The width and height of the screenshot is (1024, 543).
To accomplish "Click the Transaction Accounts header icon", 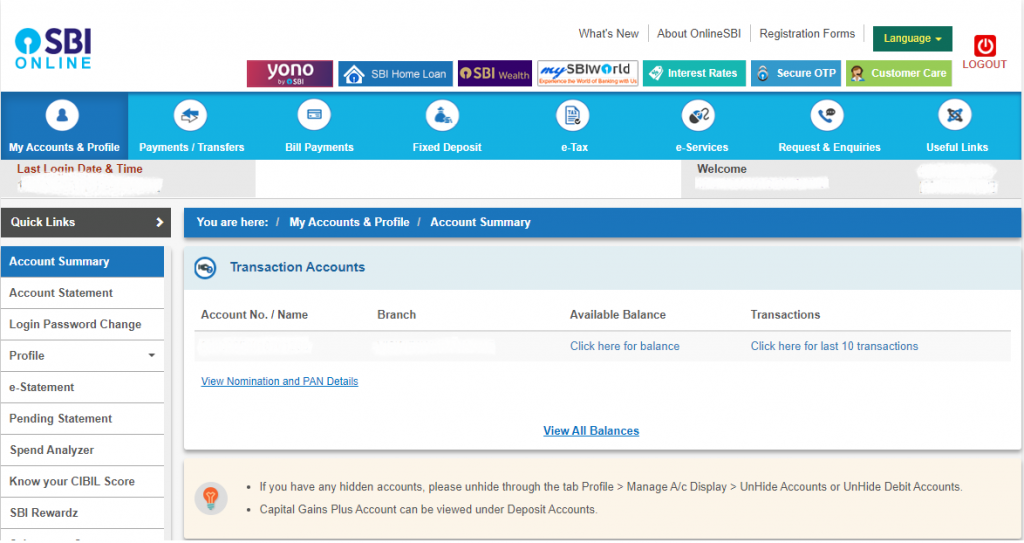I will (205, 268).
